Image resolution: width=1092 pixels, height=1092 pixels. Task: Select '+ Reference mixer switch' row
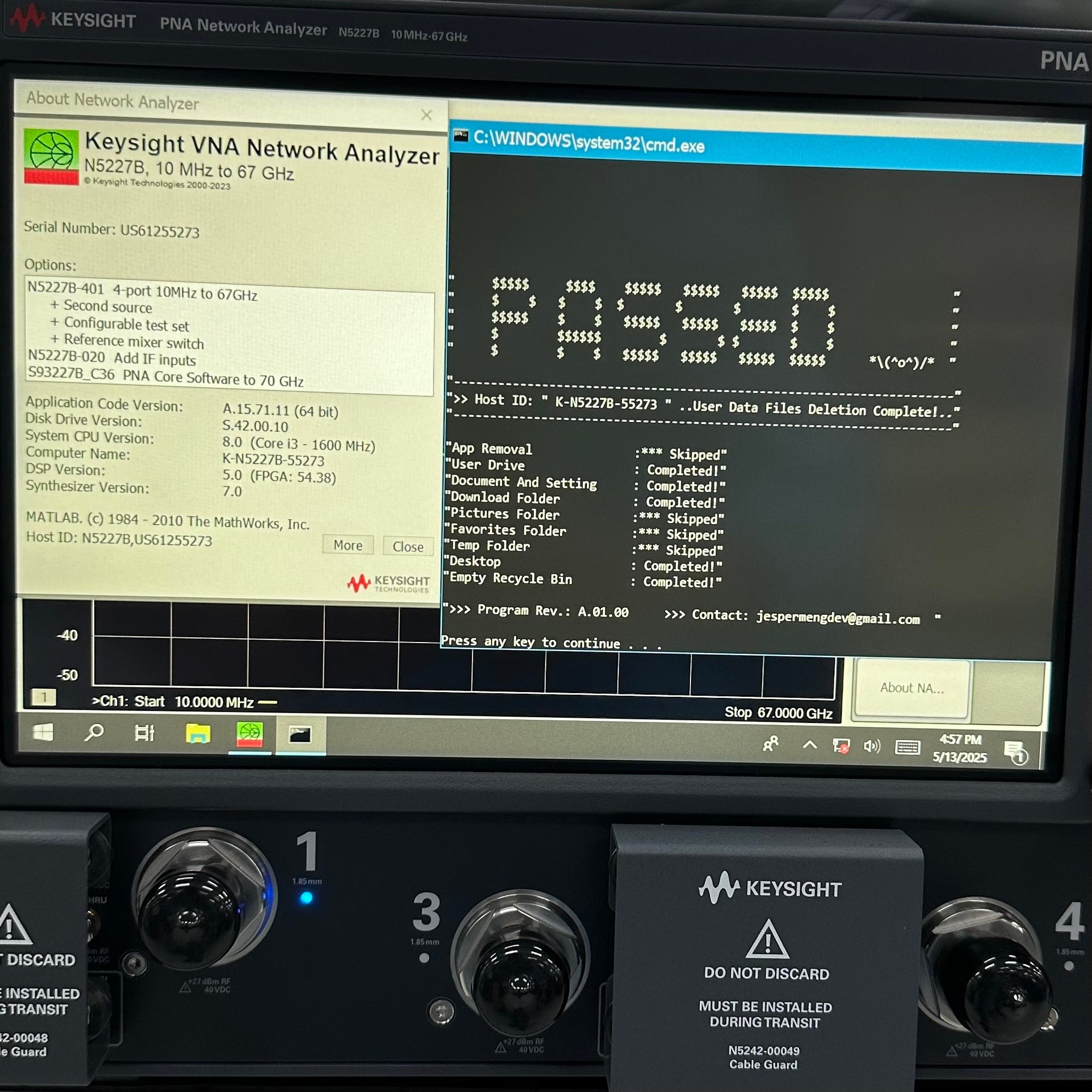(127, 341)
